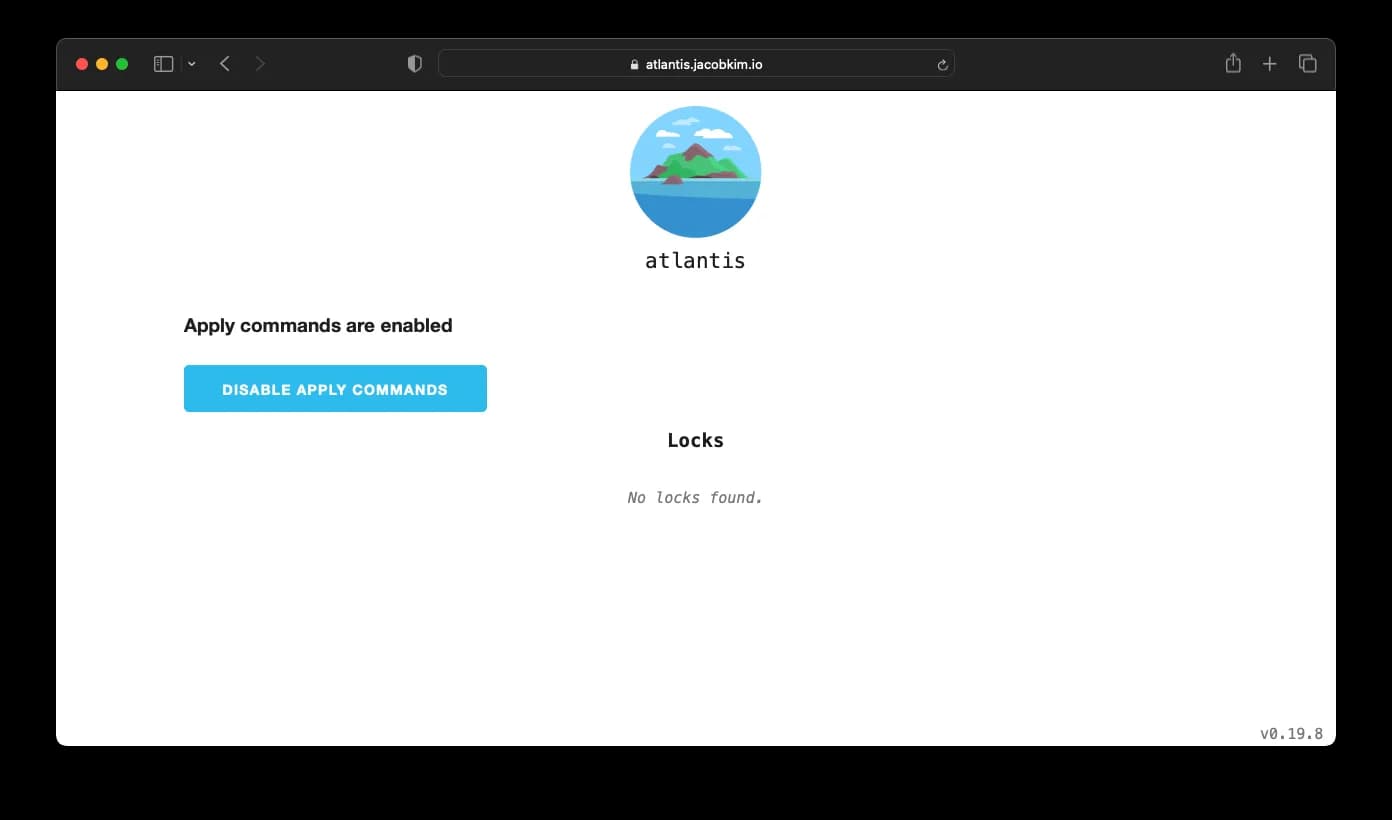Click the Locks section heading

695,440
